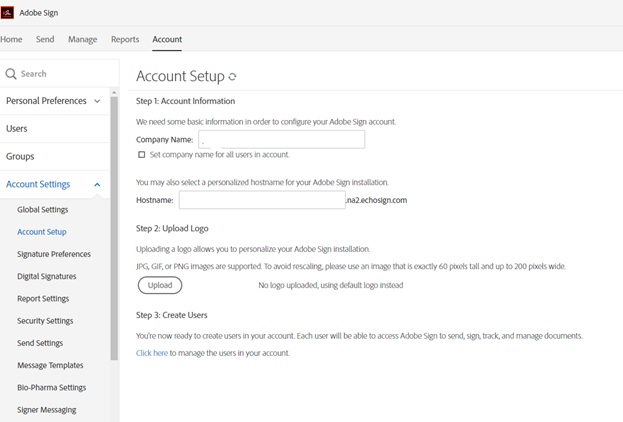
Task: Enable Set company name for all users
Action: 141,155
